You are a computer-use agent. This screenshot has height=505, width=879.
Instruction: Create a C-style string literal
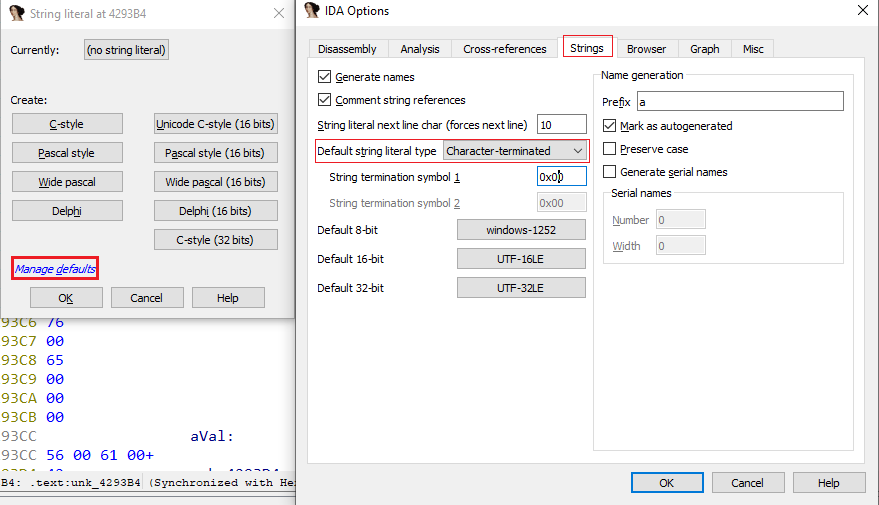click(x=67, y=124)
